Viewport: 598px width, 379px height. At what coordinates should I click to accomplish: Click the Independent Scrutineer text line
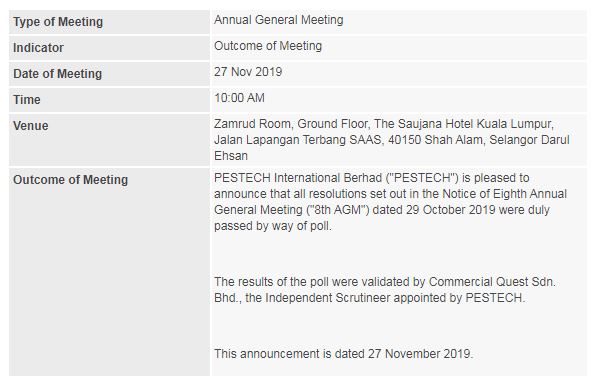point(370,298)
